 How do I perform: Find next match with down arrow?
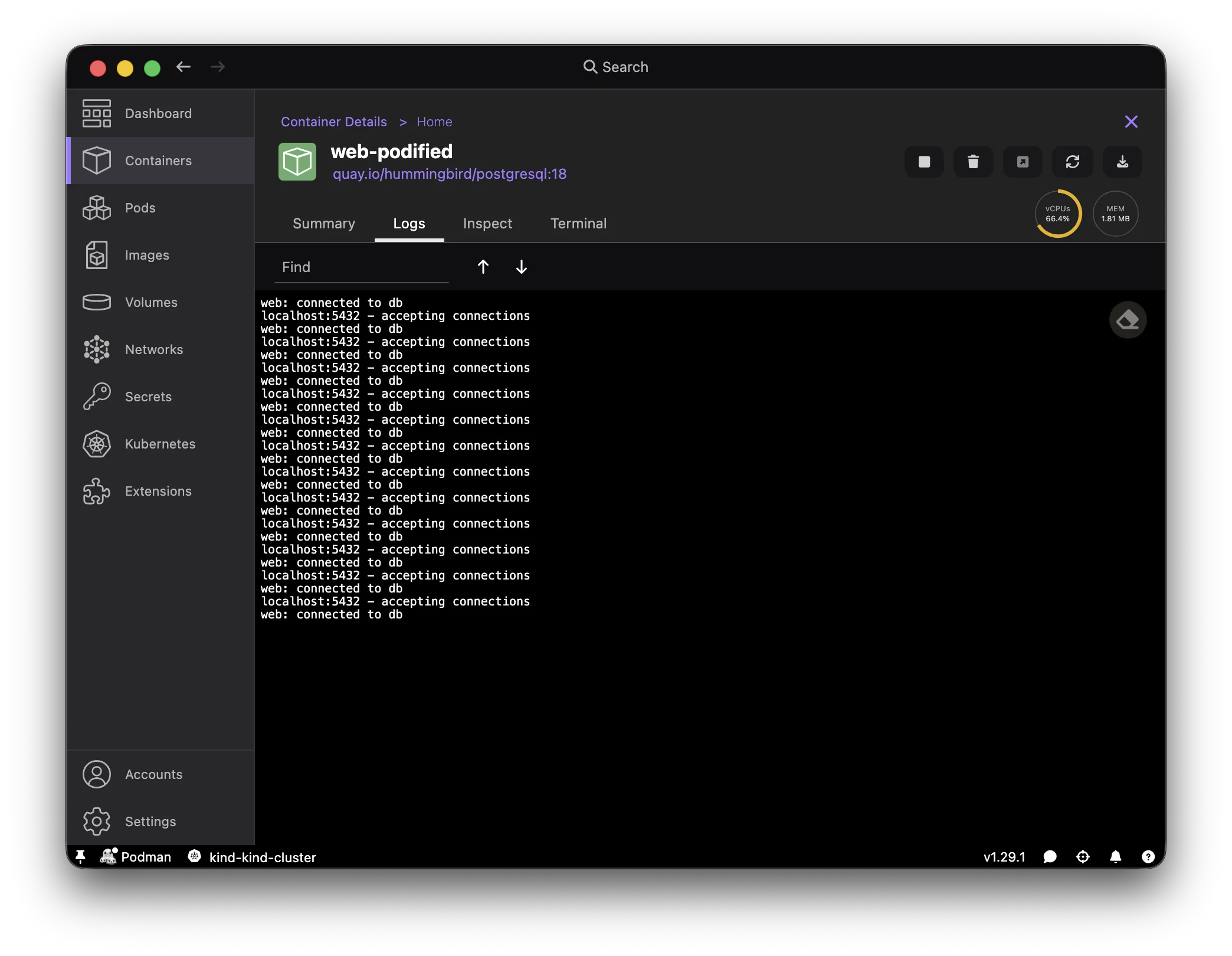522,267
